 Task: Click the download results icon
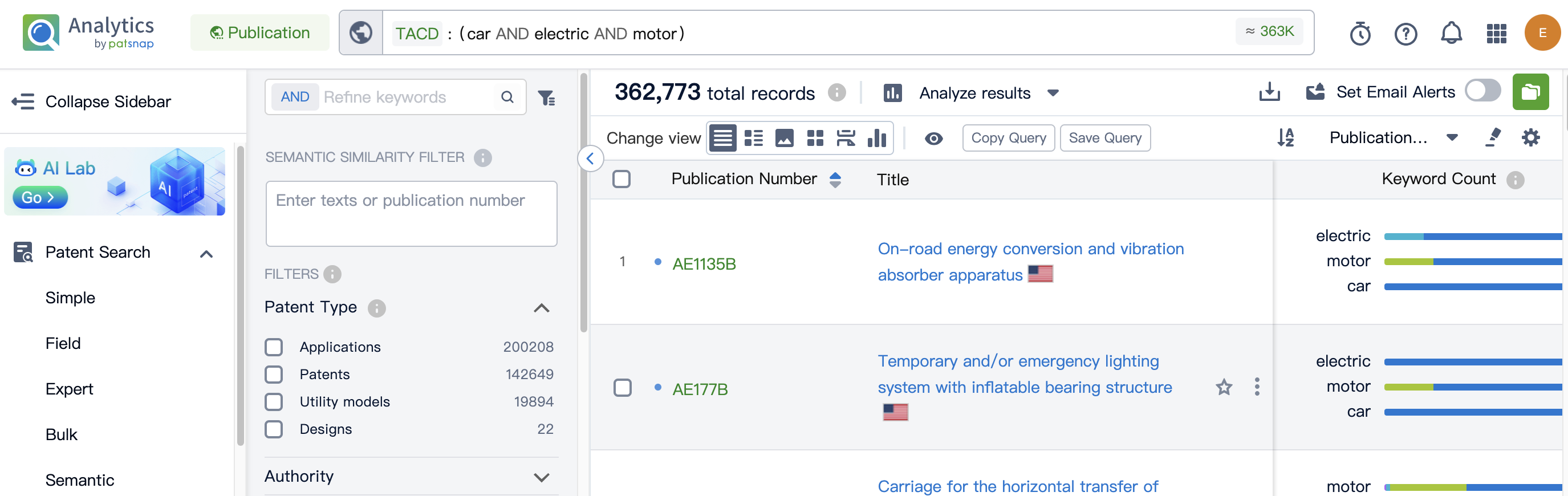pos(1269,92)
